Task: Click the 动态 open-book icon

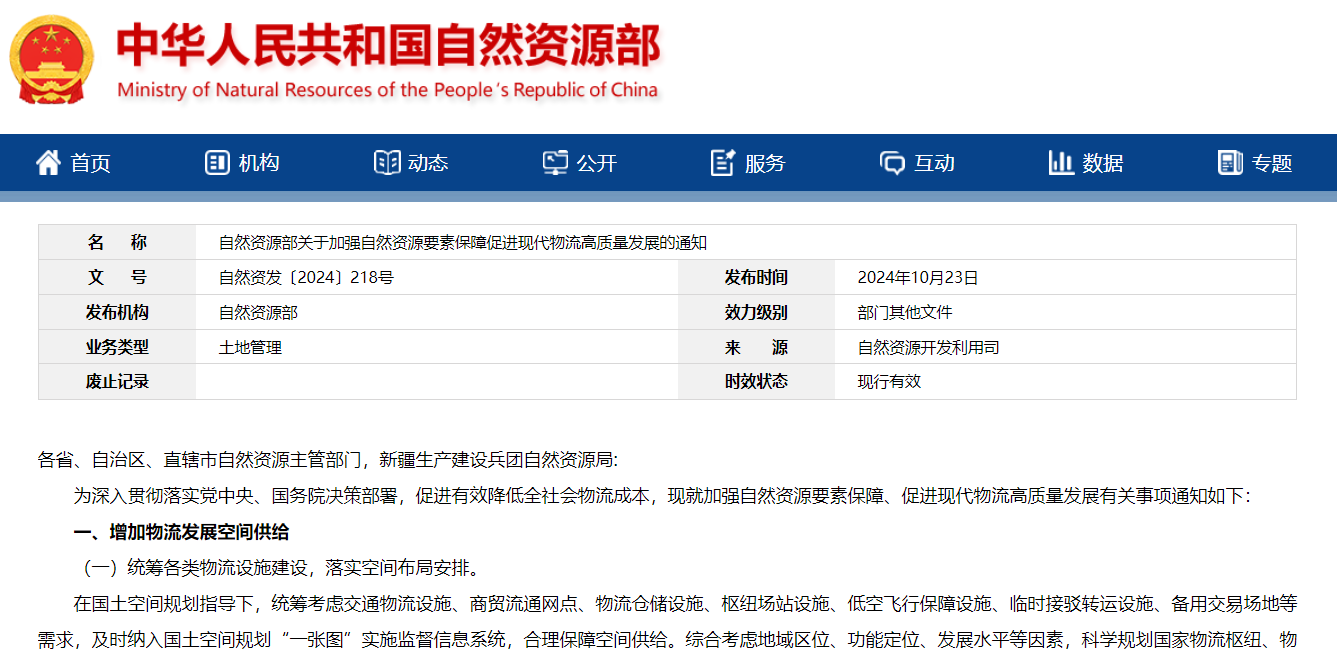Action: click(x=386, y=163)
